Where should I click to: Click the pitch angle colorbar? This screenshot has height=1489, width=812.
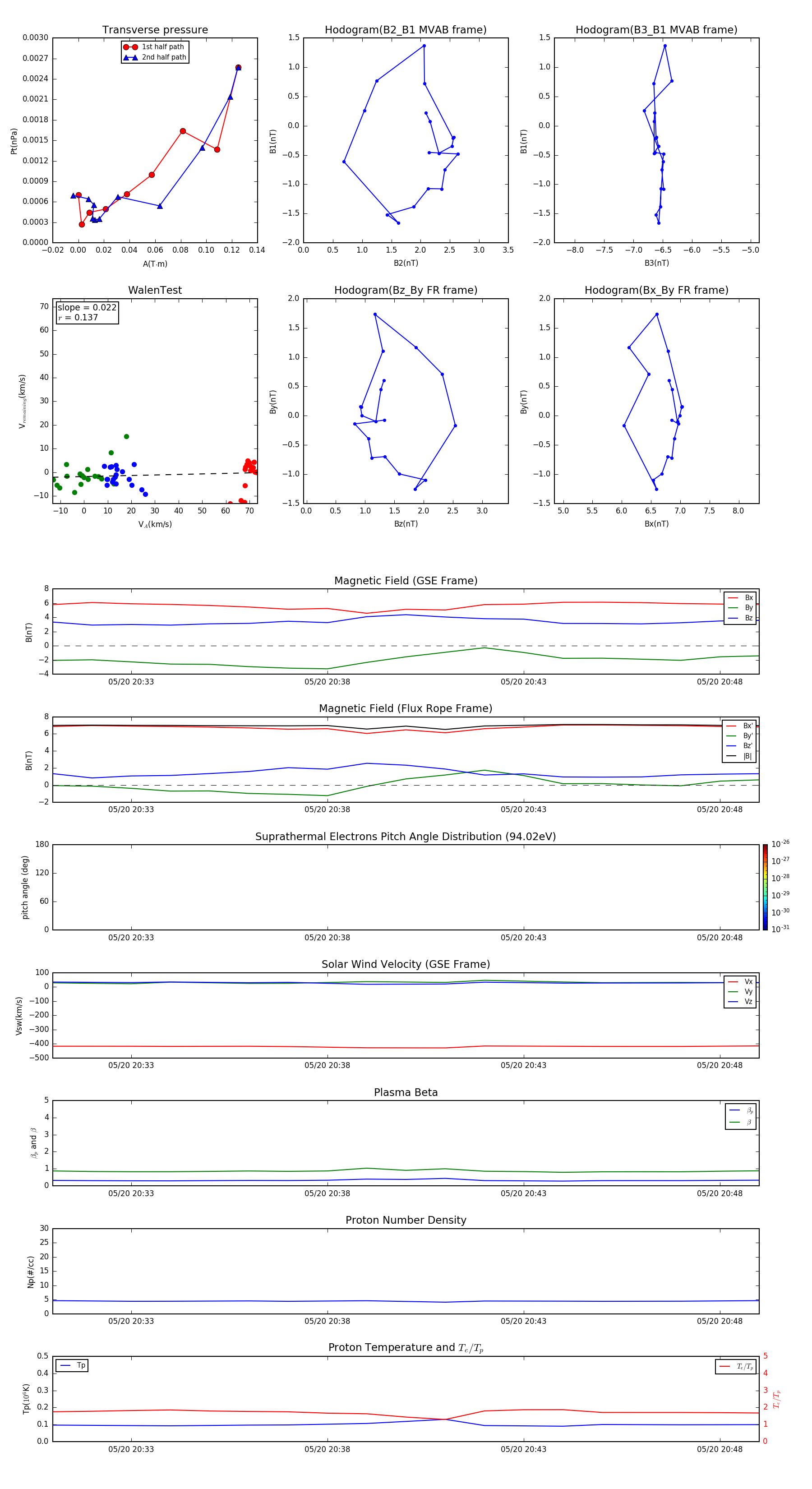point(765,887)
